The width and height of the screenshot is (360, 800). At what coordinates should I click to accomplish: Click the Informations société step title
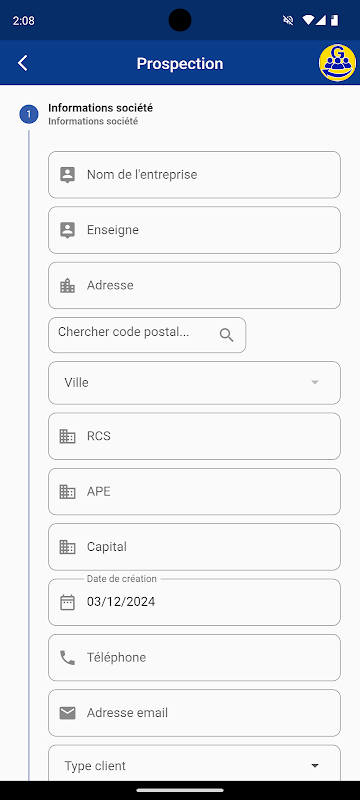pos(100,108)
